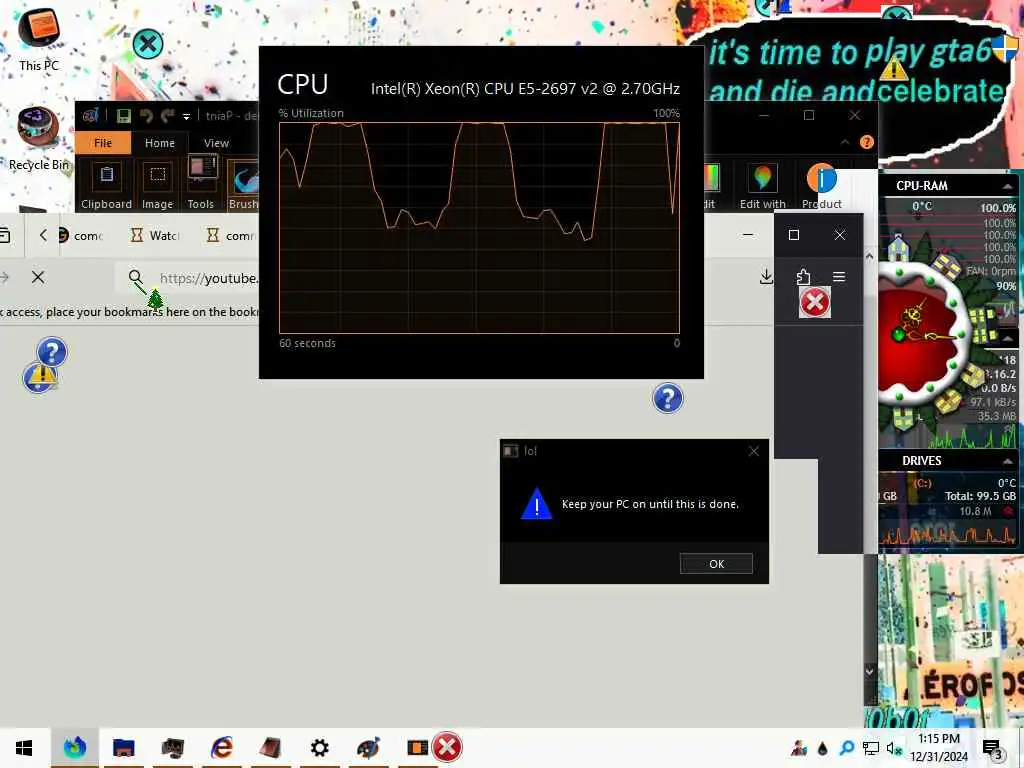
Task: Click the Paint redo arrow
Action: click(168, 116)
